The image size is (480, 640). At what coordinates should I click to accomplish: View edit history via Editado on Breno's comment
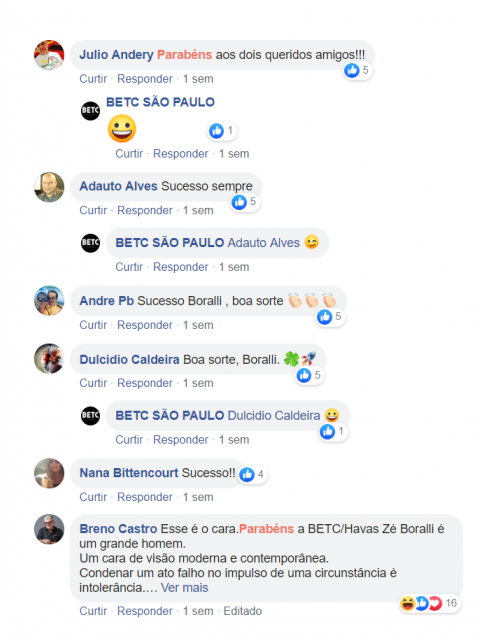[242, 611]
